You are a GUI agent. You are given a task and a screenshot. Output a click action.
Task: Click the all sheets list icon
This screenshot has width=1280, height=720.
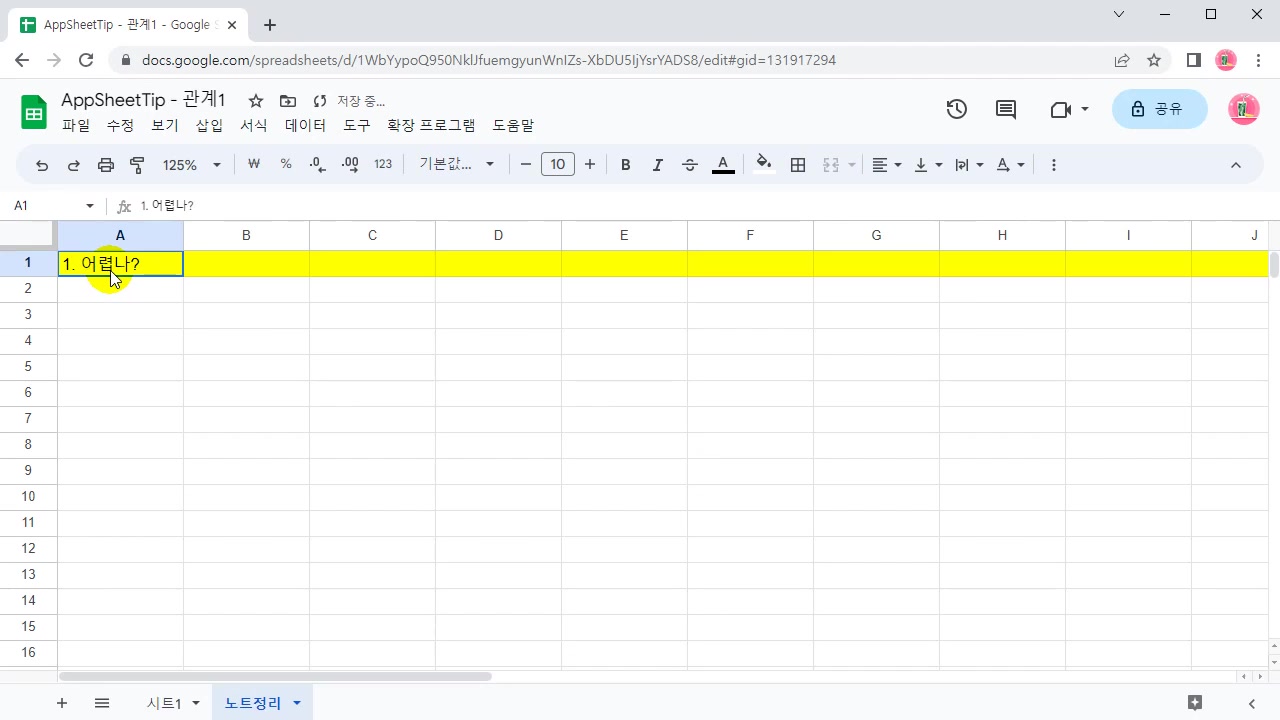pos(102,703)
